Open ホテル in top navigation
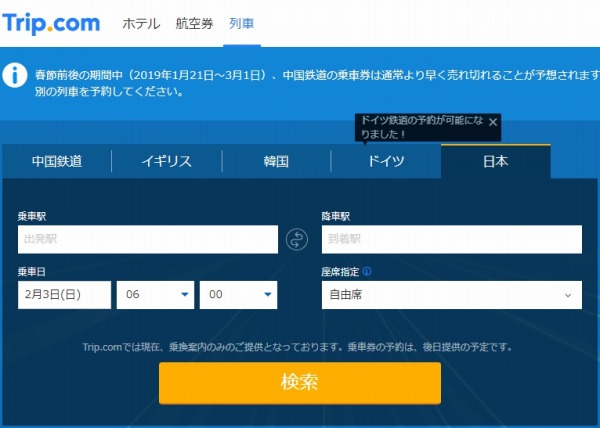600x428 pixels. [x=141, y=24]
